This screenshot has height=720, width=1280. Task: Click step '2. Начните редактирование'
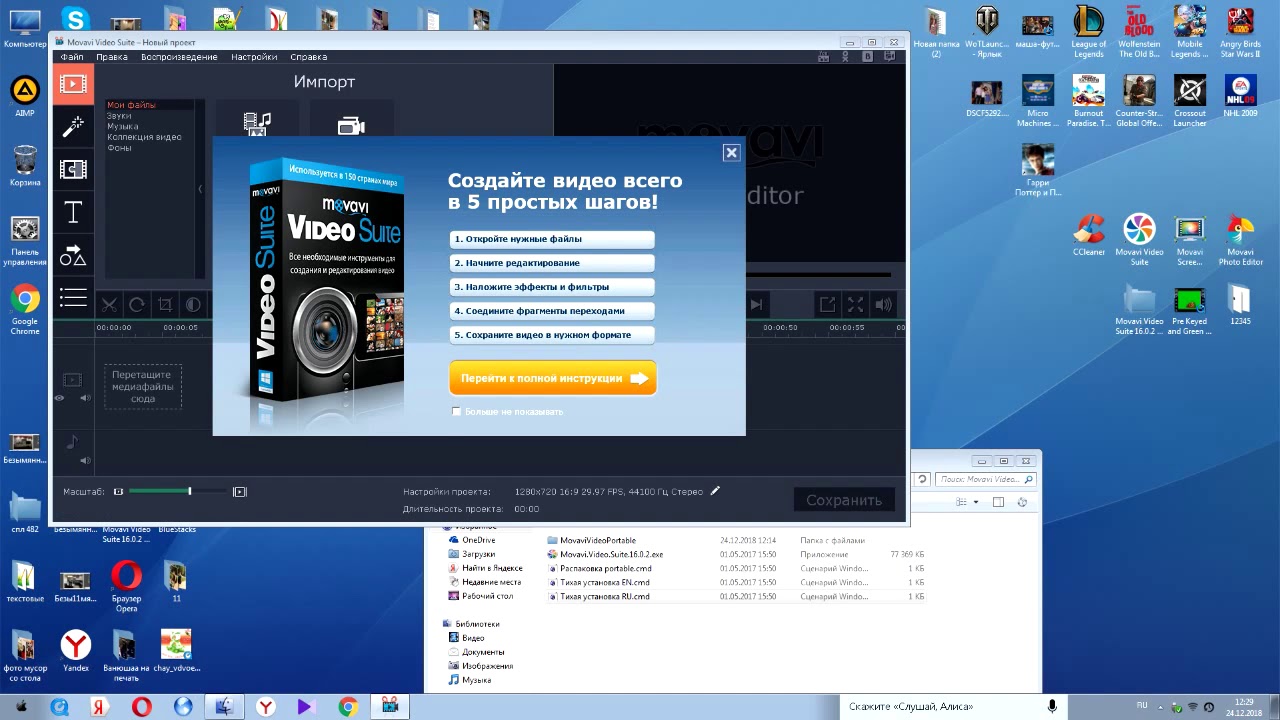(552, 263)
